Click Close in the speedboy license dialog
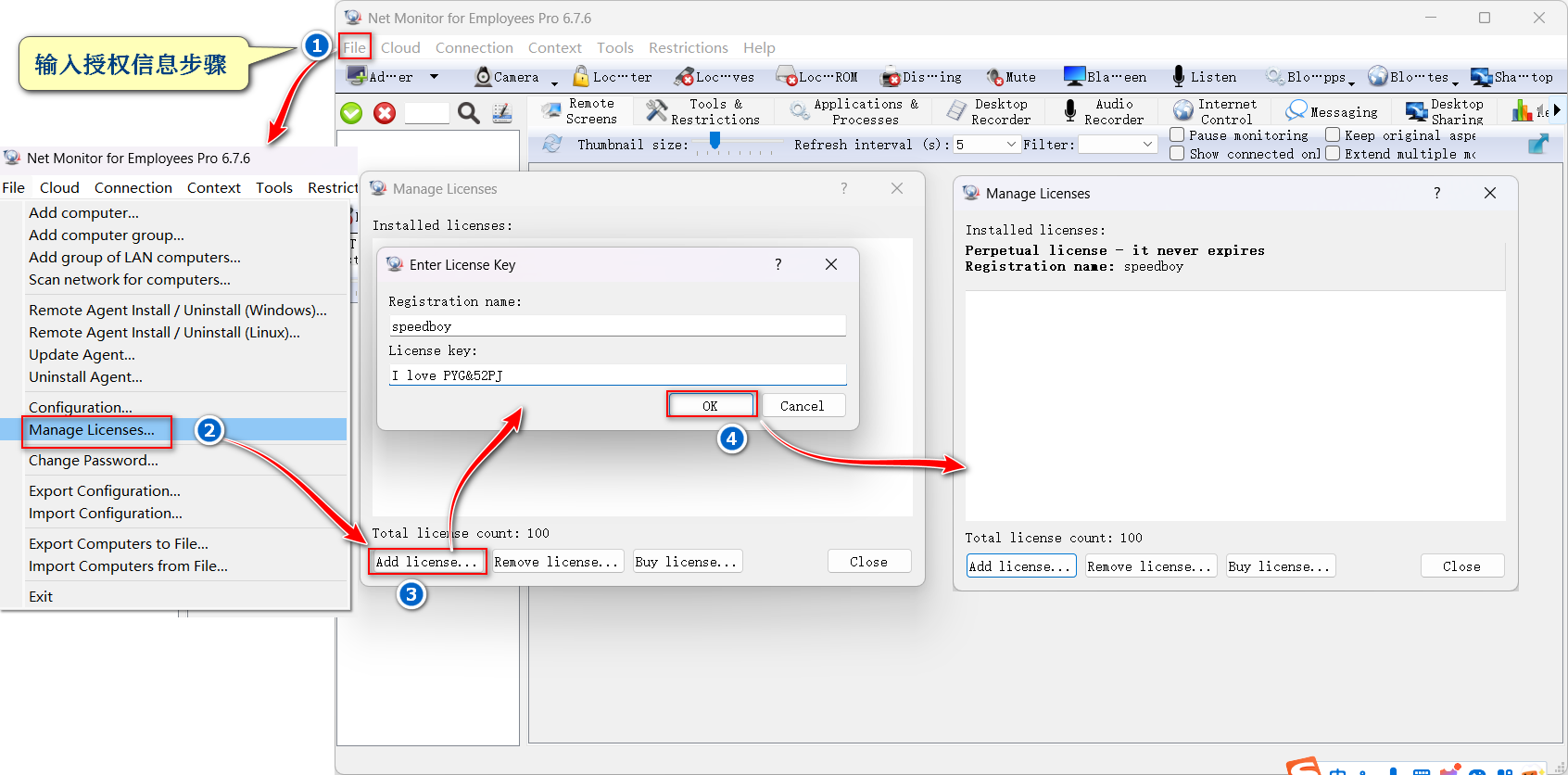 (x=1461, y=565)
